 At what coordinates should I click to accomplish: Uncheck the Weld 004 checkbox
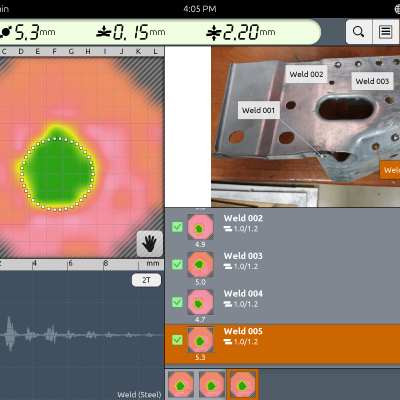(177, 302)
